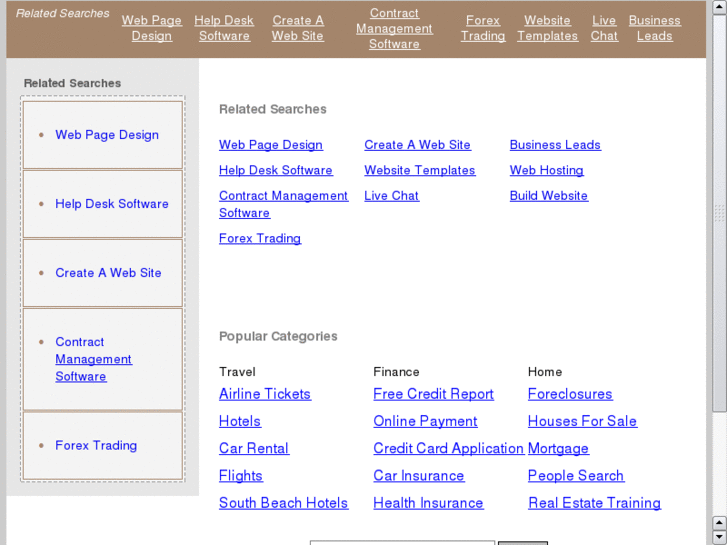Screen dimensions: 727x545
Task: Open the Houses For Sale link
Action: click(x=583, y=422)
